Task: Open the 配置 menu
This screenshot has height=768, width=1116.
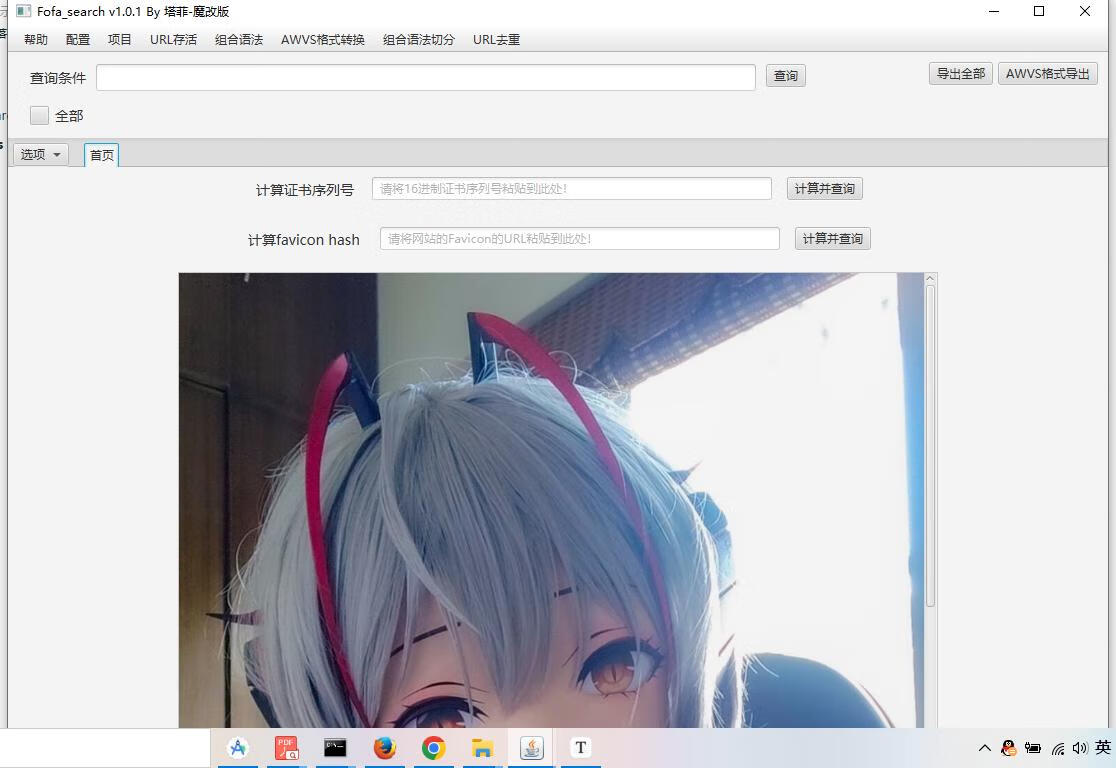Action: pyautogui.click(x=78, y=40)
